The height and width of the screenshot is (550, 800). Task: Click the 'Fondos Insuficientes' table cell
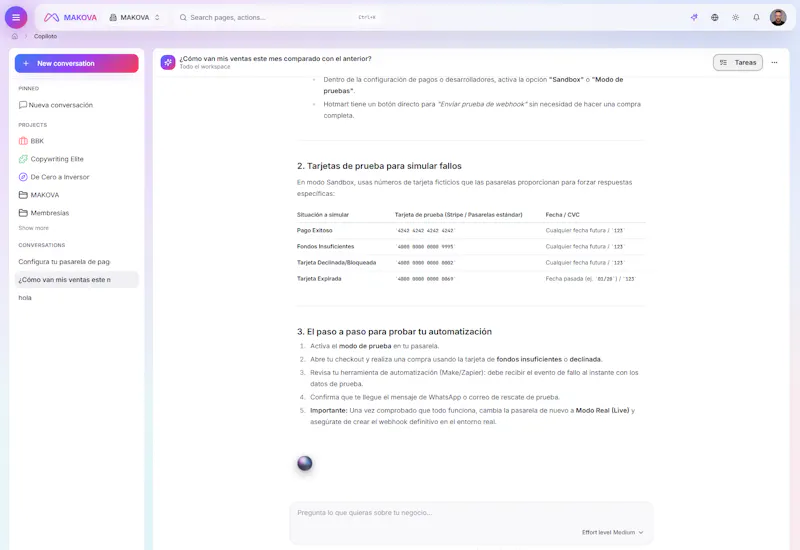pyautogui.click(x=326, y=246)
